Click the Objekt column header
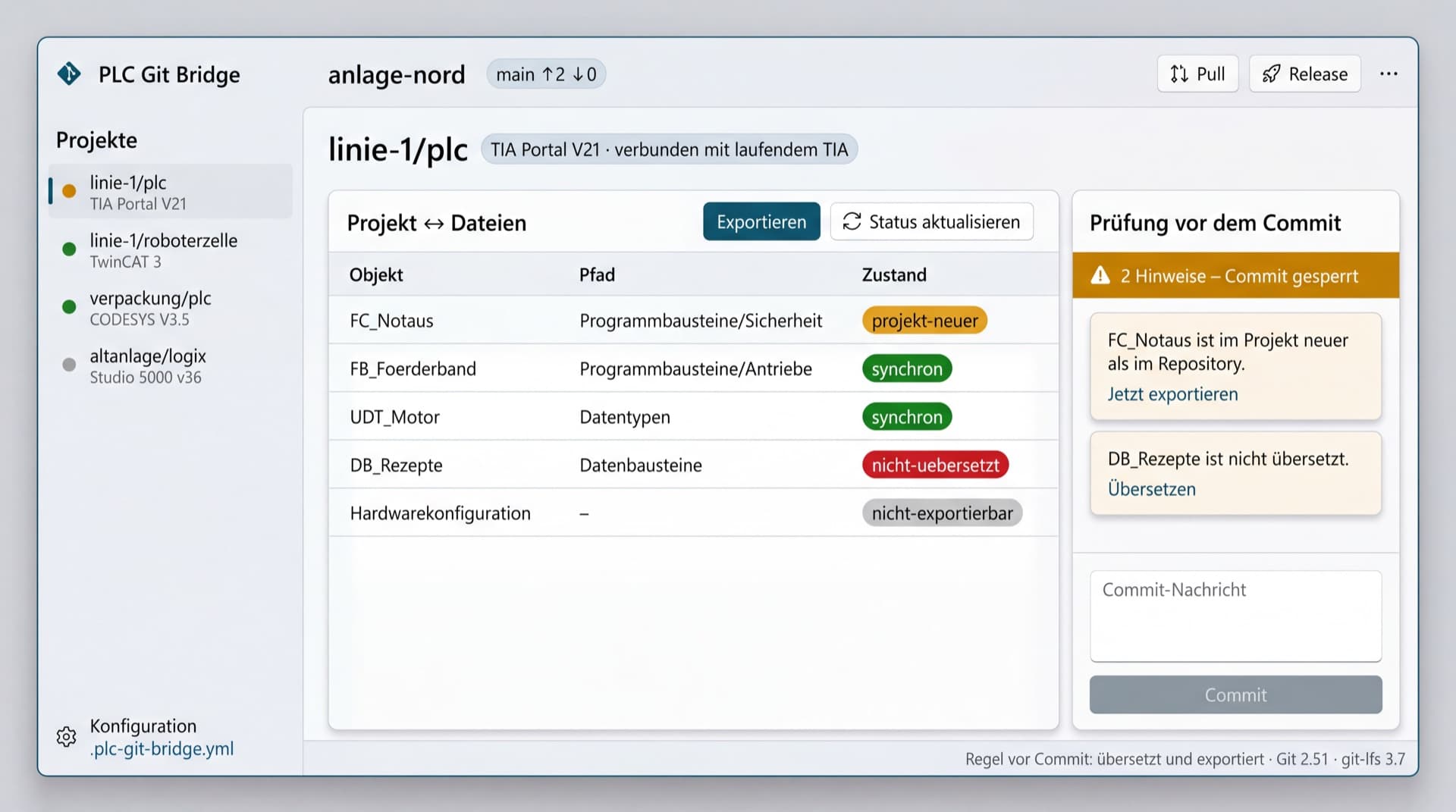This screenshot has height=812, width=1456. [x=376, y=274]
